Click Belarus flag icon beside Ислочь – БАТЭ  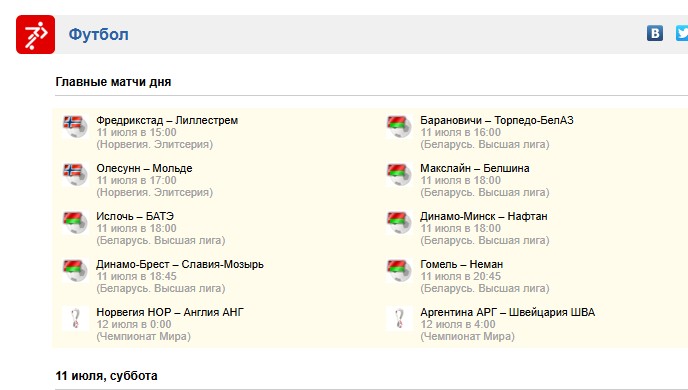(75, 222)
